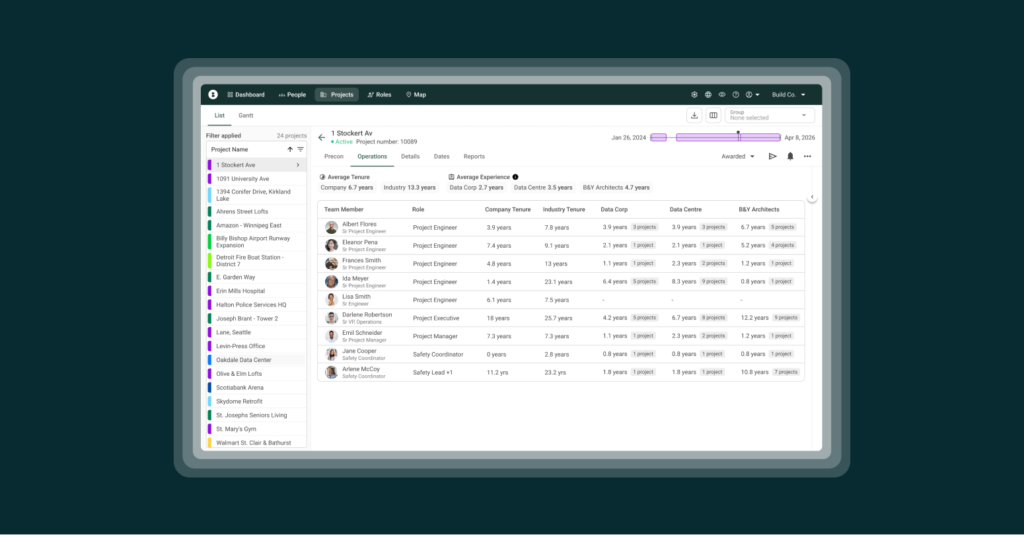Open the Awarded status dropdown

click(738, 157)
